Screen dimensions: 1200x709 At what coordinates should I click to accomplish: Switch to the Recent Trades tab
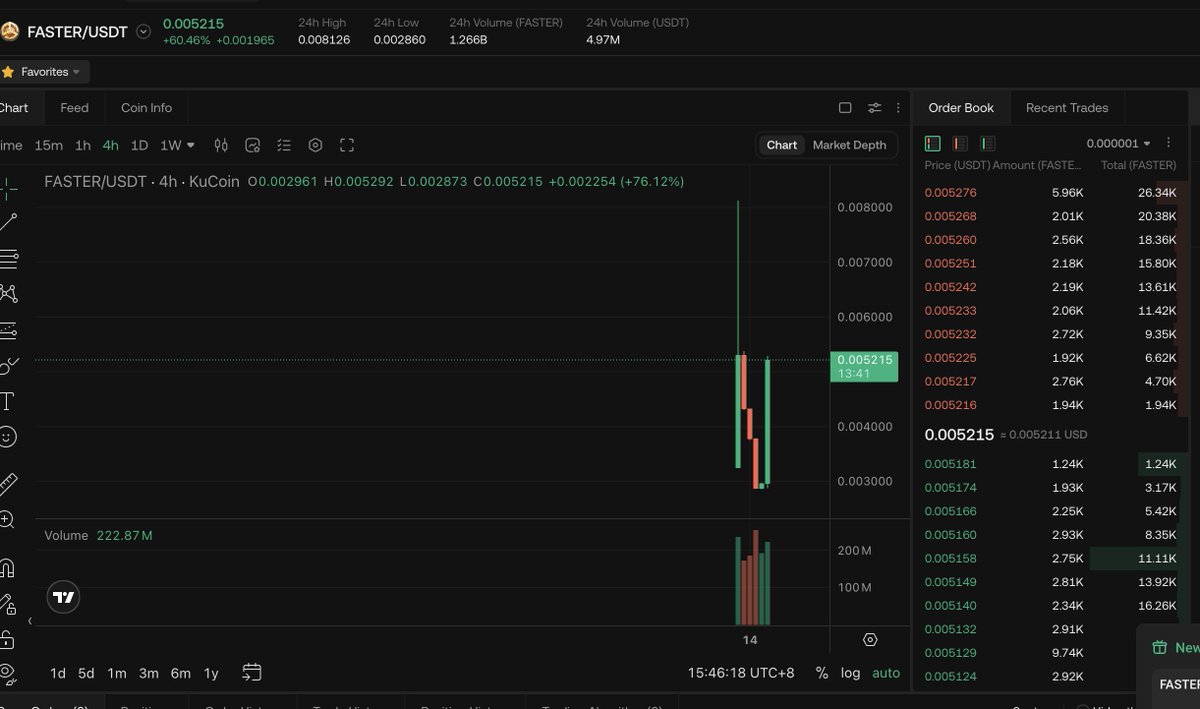click(x=1066, y=108)
